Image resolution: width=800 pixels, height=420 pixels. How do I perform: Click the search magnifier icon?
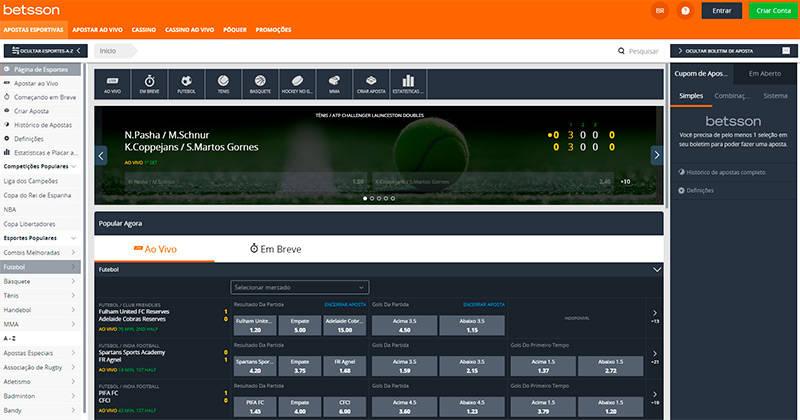pyautogui.click(x=621, y=51)
